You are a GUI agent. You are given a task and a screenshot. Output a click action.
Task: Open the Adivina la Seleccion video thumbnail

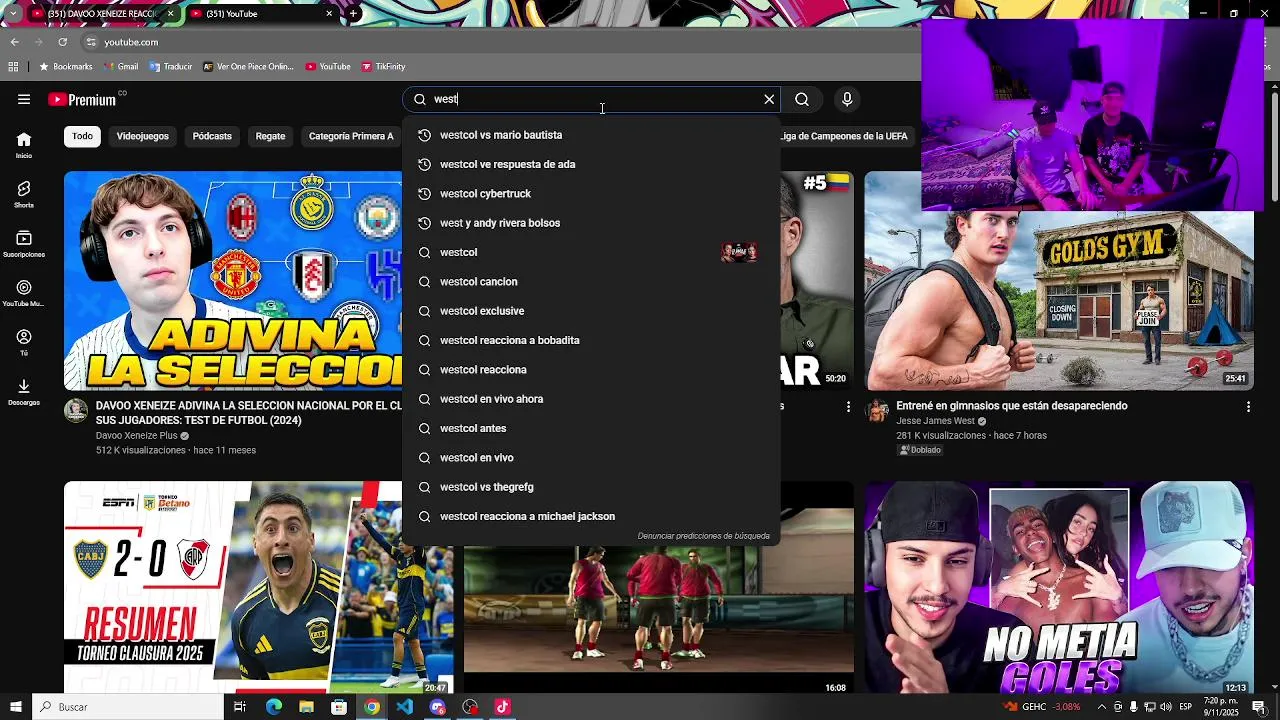click(233, 281)
